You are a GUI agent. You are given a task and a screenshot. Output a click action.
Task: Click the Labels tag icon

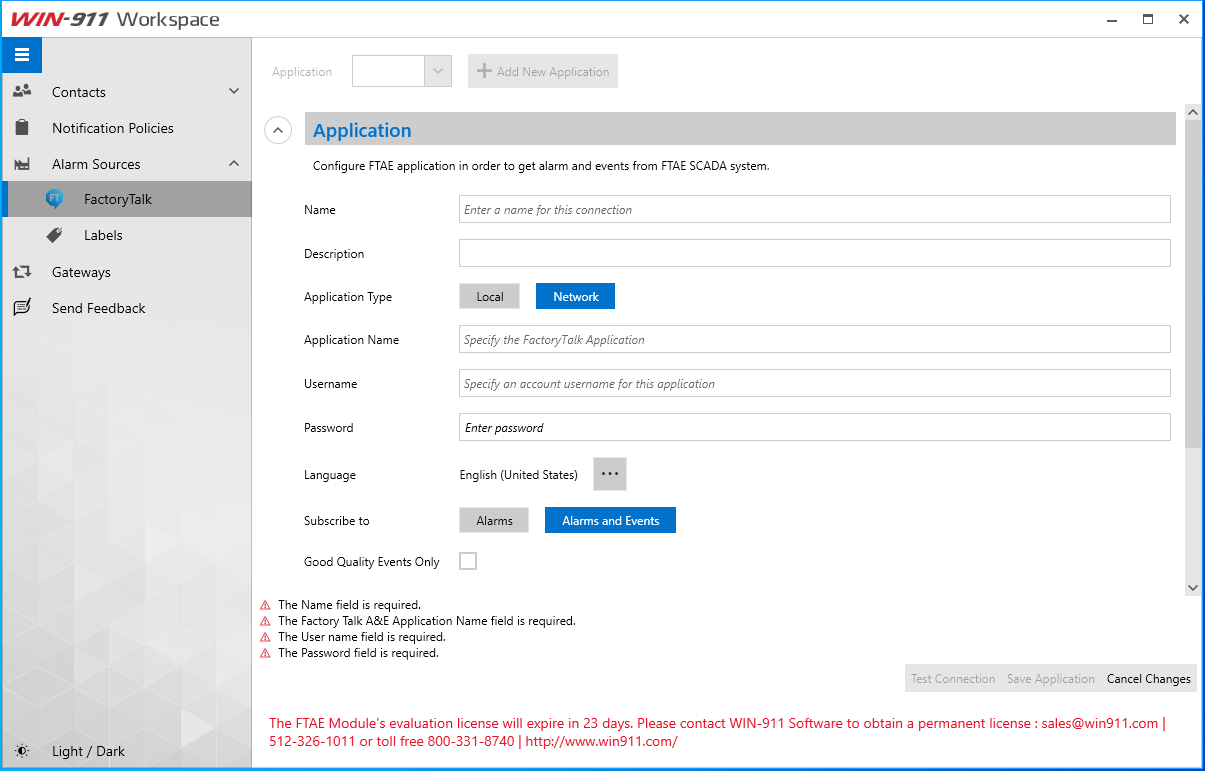click(x=55, y=235)
